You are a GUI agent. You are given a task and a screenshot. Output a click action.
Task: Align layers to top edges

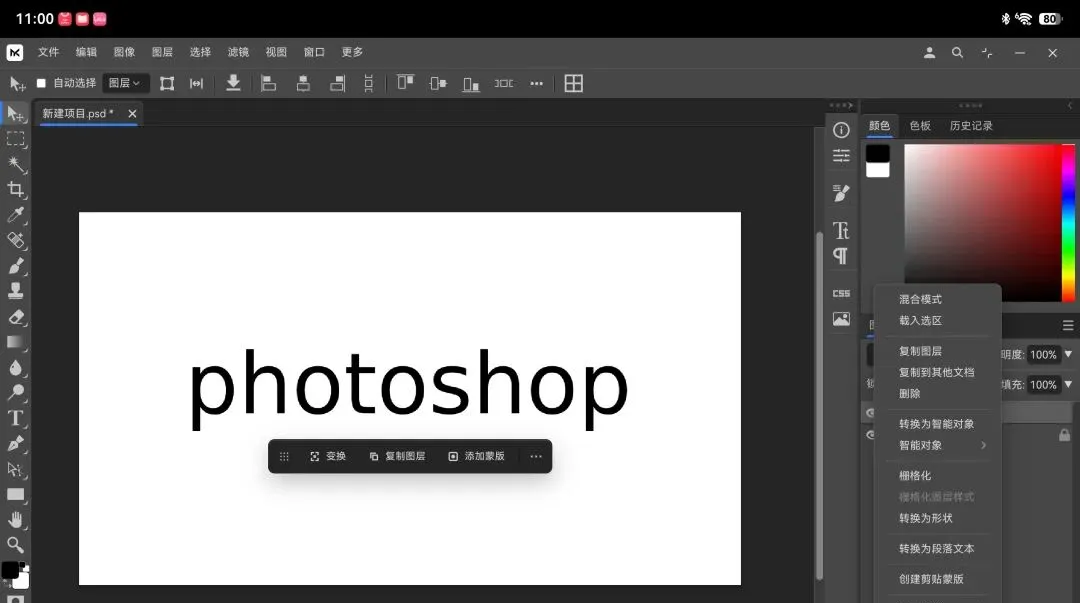click(405, 83)
